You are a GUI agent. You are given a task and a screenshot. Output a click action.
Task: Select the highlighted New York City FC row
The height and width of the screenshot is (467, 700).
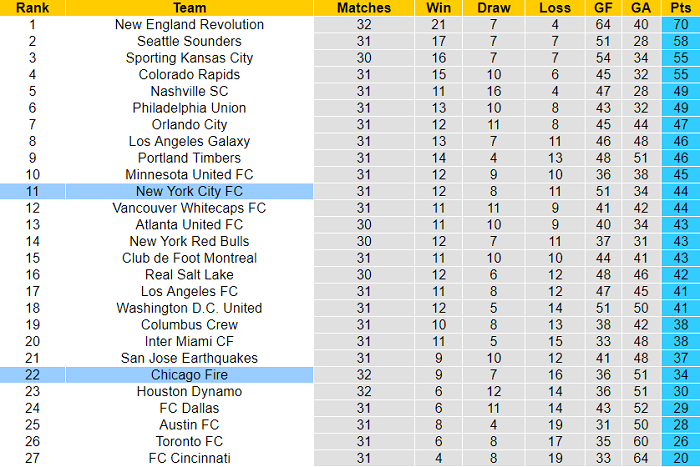click(350, 192)
